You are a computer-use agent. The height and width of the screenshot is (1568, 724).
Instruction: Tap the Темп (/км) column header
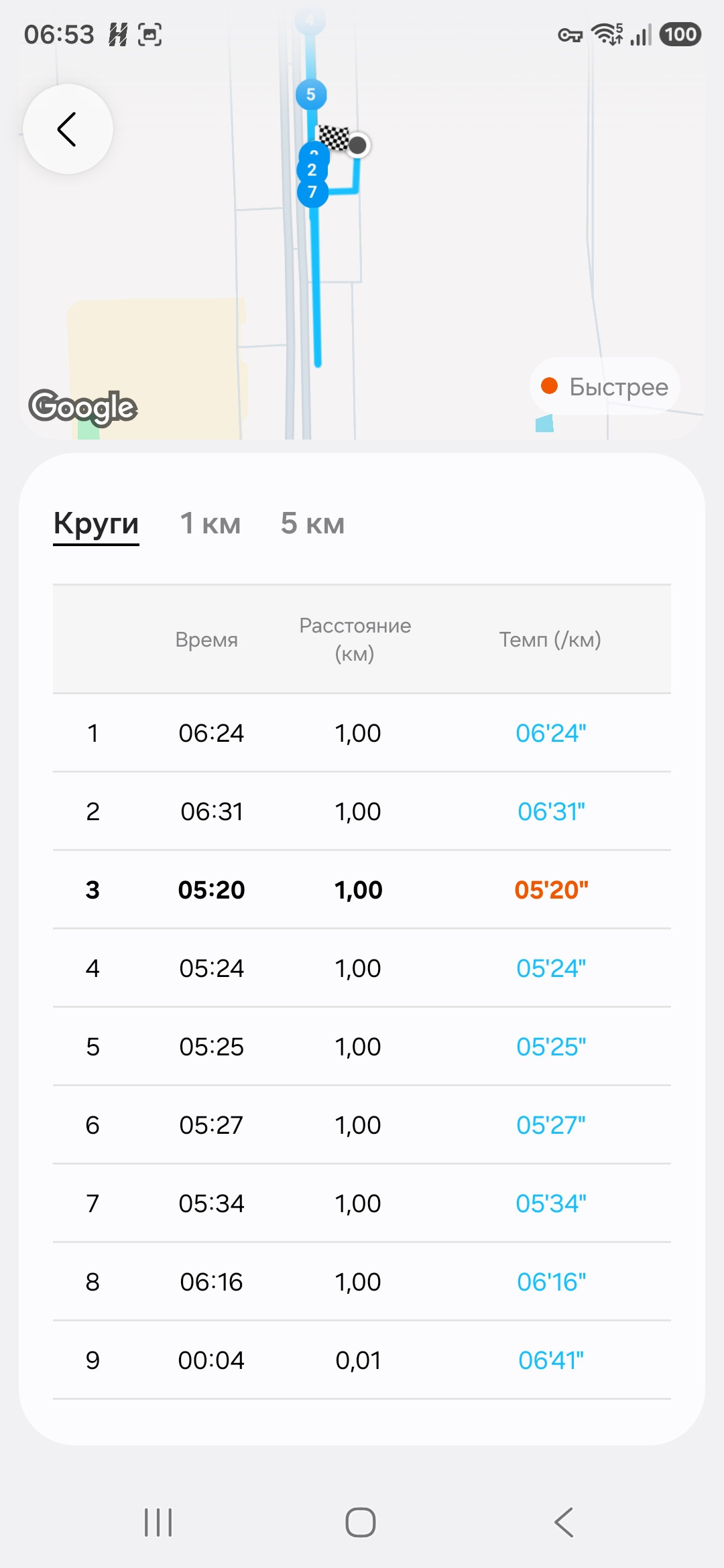click(550, 639)
